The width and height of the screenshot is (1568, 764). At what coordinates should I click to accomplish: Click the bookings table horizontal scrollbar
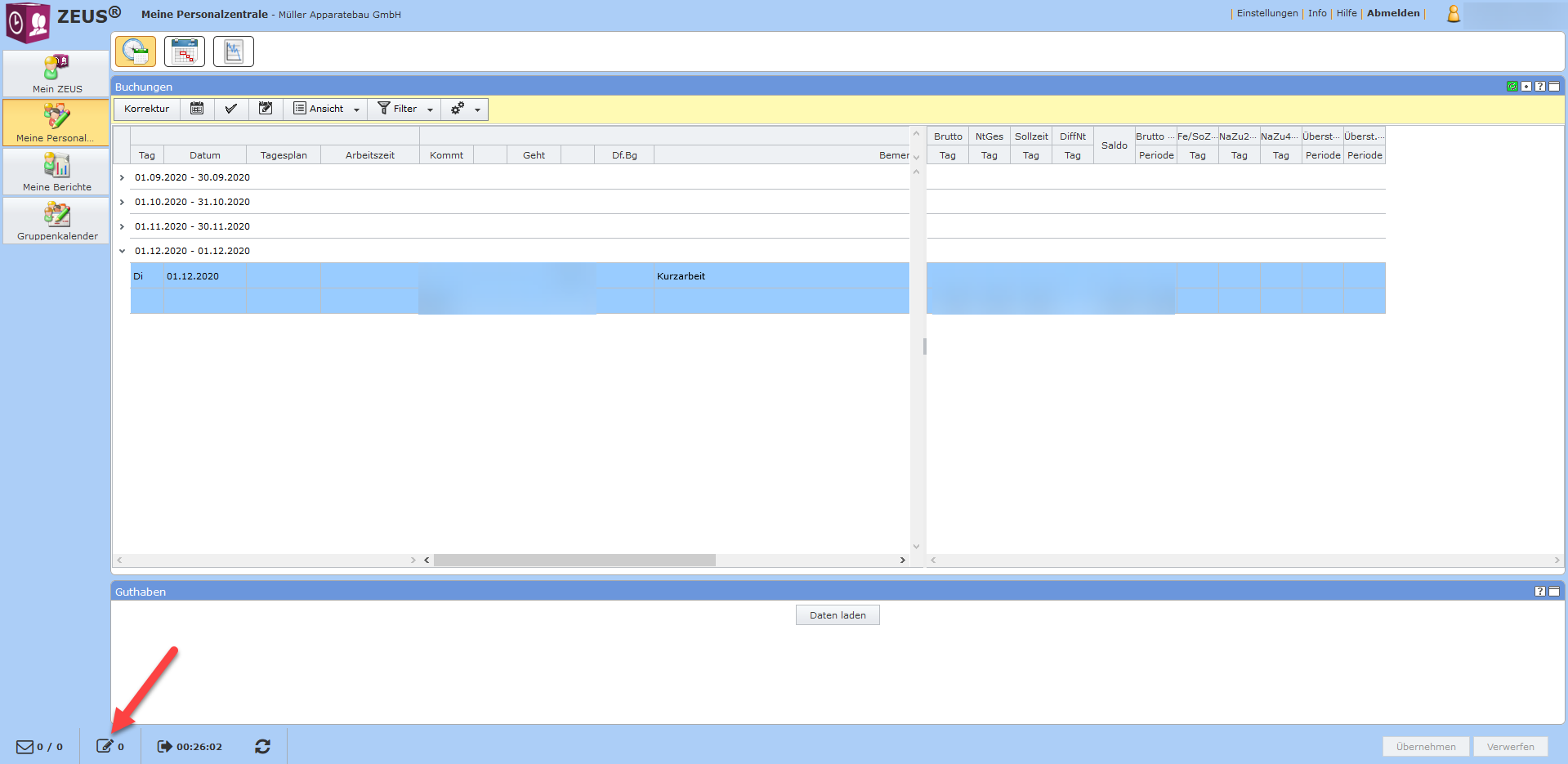tap(574, 561)
